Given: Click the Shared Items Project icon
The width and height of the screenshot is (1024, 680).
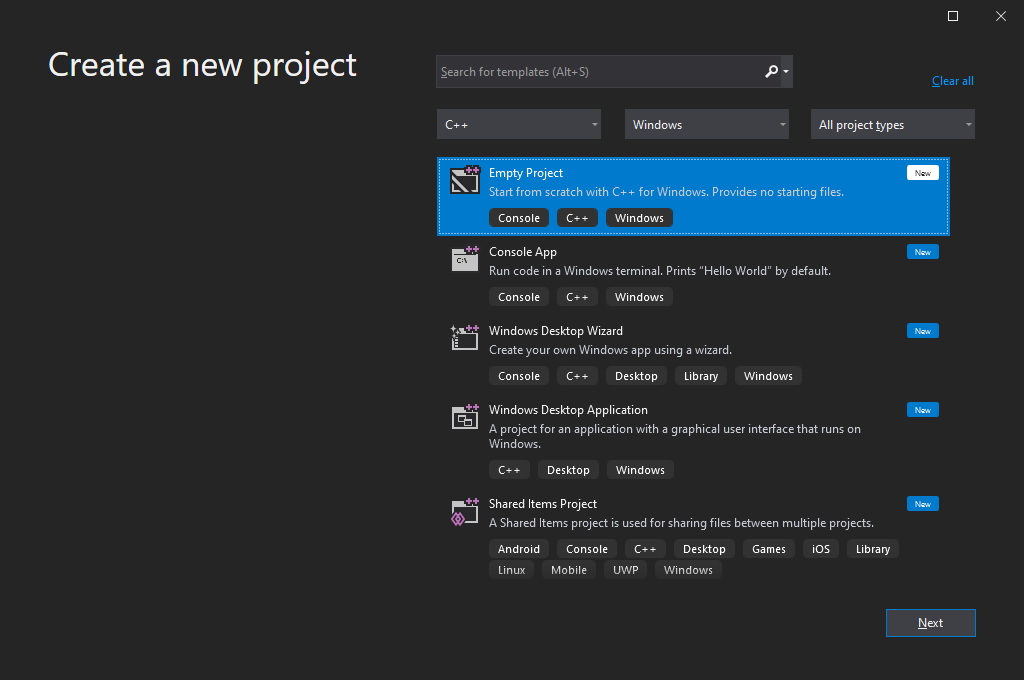Looking at the screenshot, I should click(465, 512).
